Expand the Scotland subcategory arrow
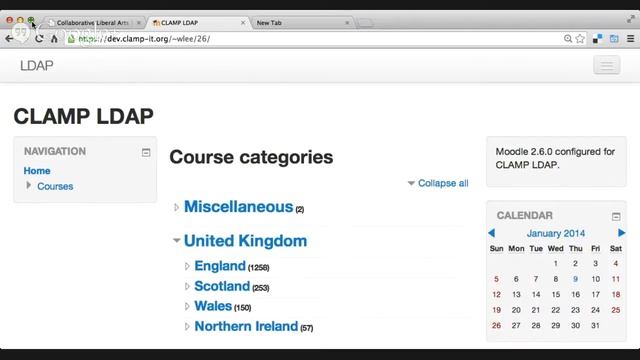The image size is (640, 360). click(x=187, y=286)
